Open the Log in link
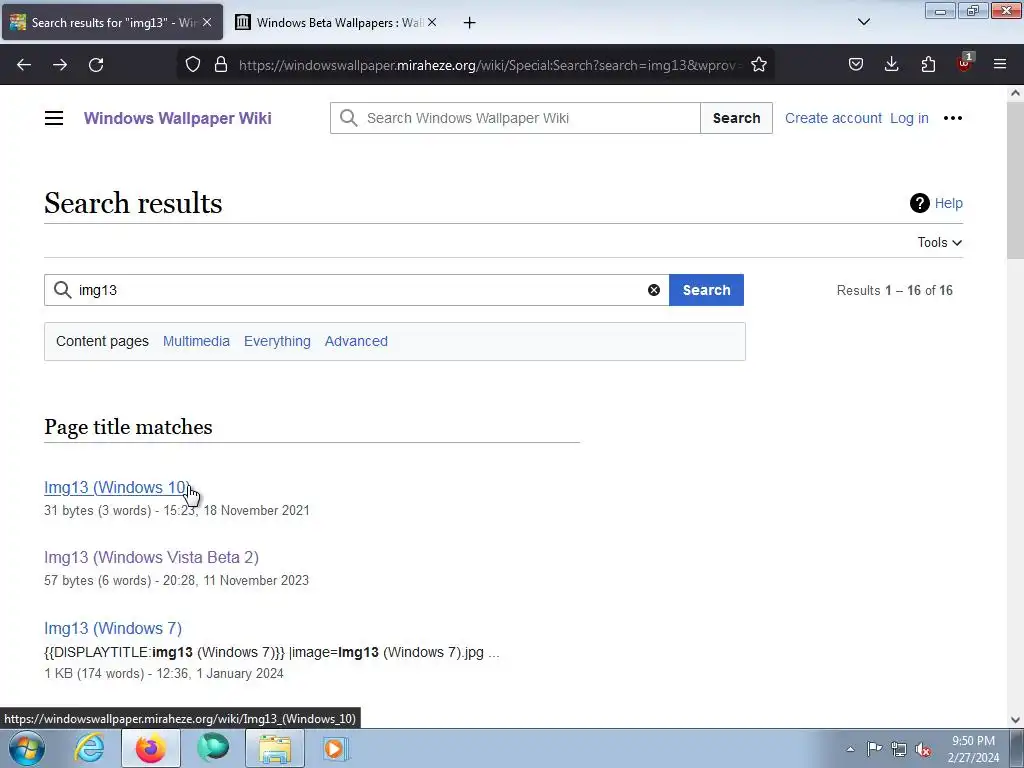The width and height of the screenshot is (1024, 768). [909, 118]
